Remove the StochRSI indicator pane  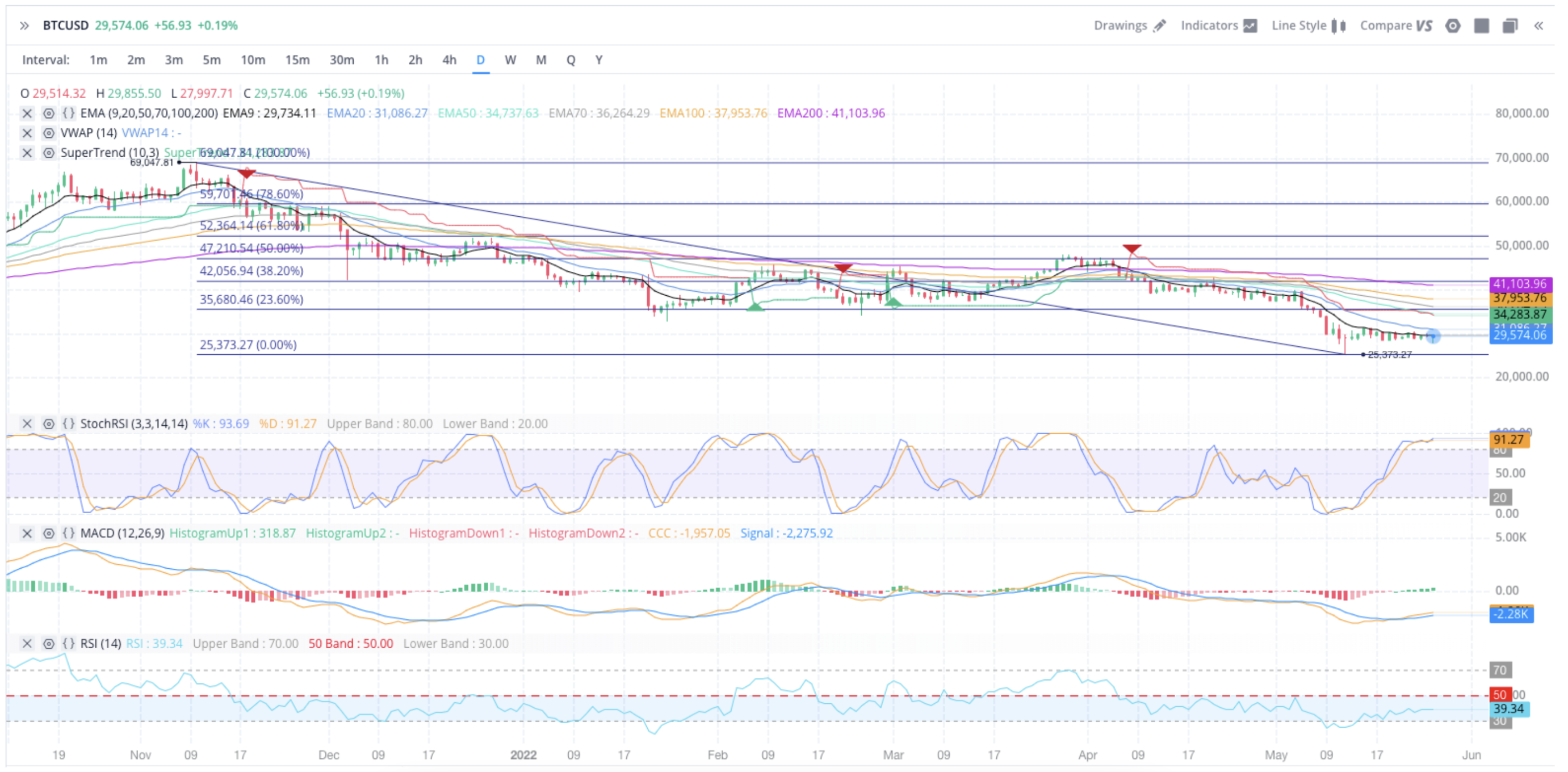tap(27, 423)
